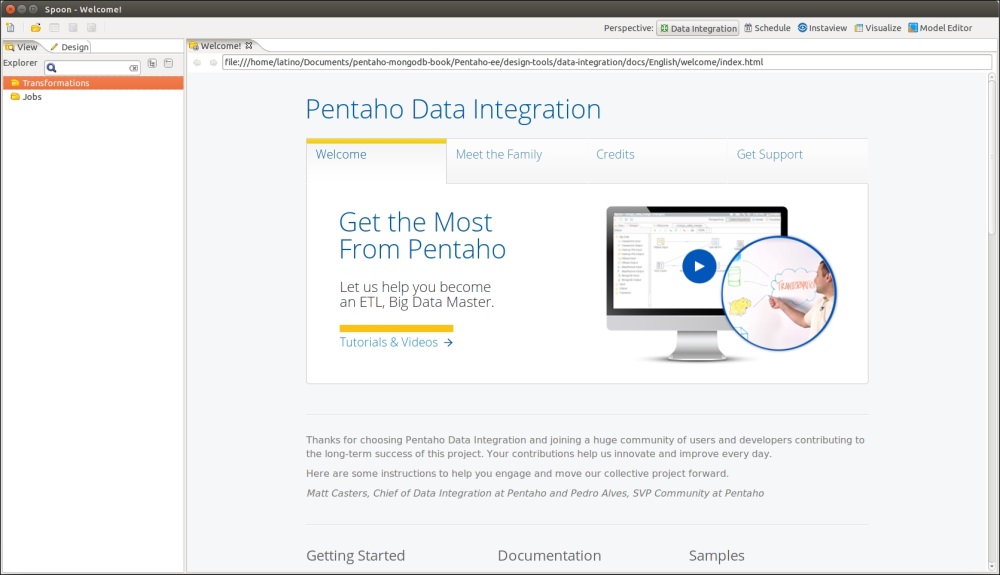1000x575 pixels.
Task: Go forward in the embedded browser
Action: click(x=213, y=62)
